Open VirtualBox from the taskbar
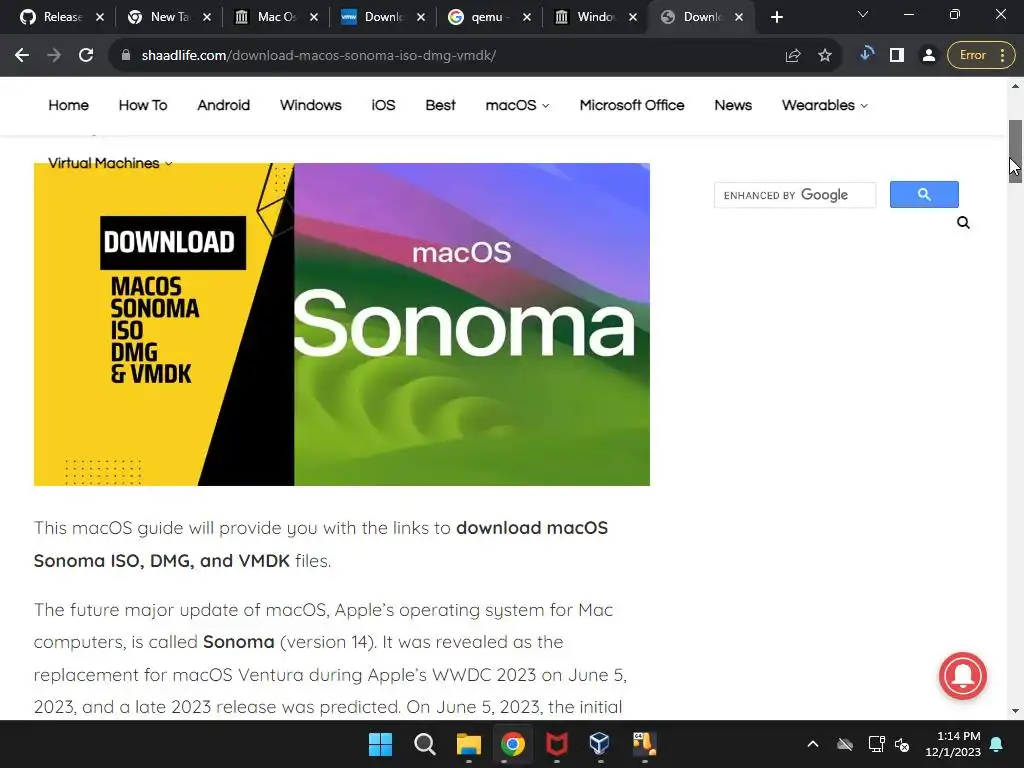 [600, 744]
